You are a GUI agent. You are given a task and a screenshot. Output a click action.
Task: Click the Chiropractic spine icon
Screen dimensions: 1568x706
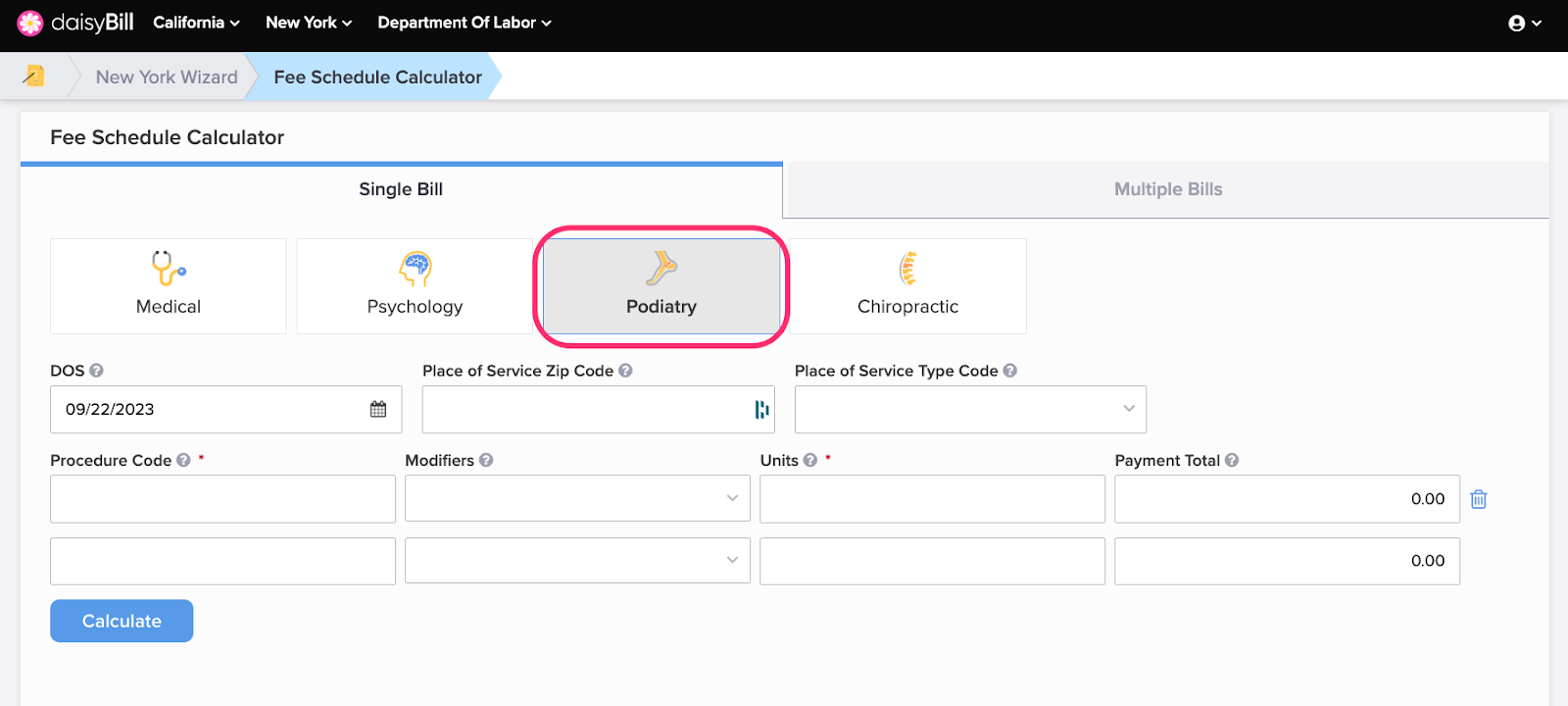point(908,268)
